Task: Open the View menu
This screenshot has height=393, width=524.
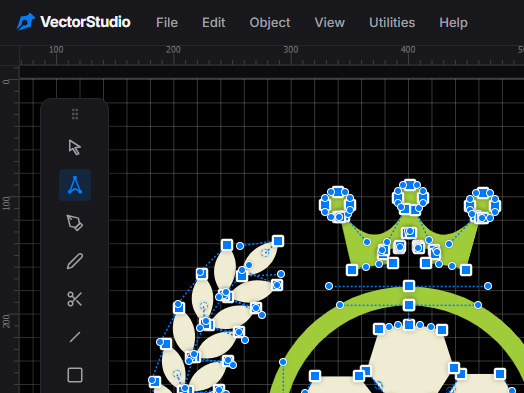Action: [330, 22]
